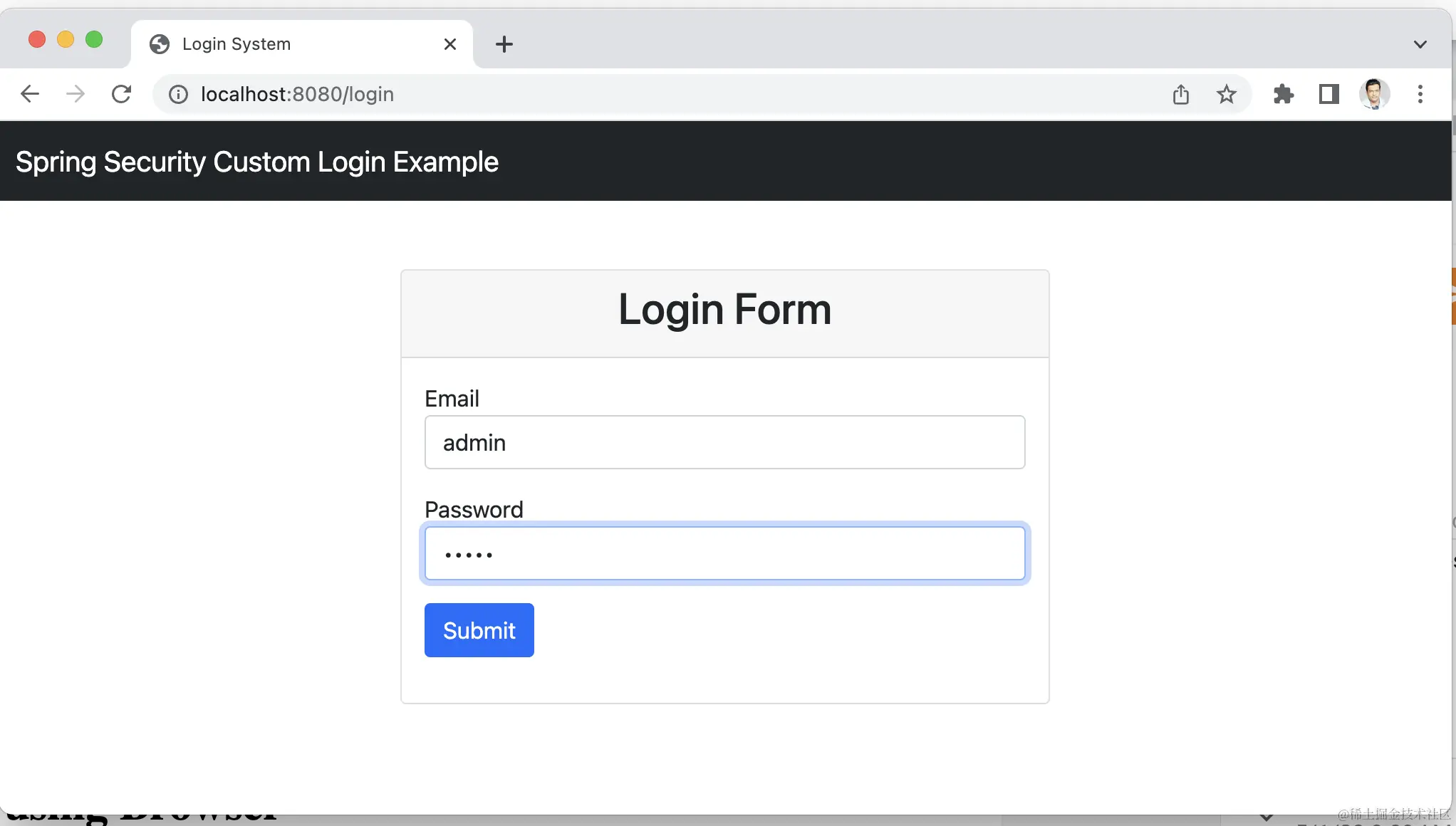Viewport: 1456px width, 826px height.
Task: Click the user profile avatar
Action: 1374,93
